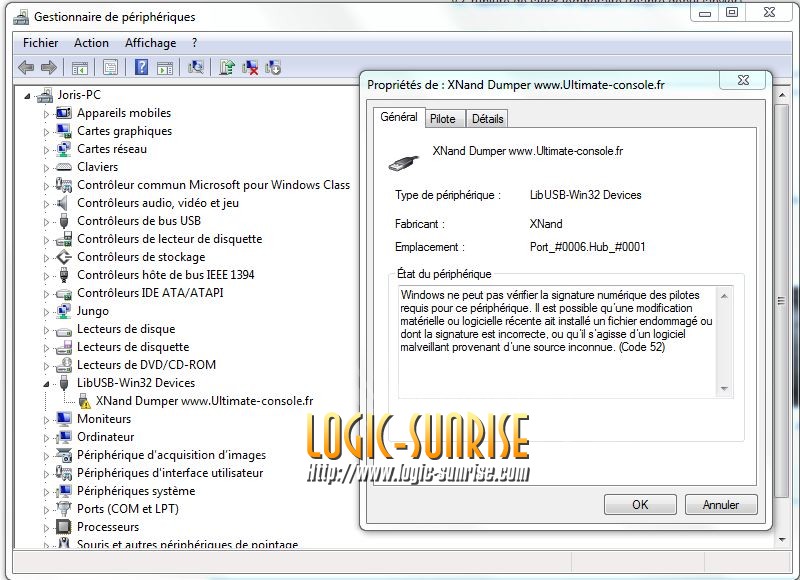Image resolution: width=800 pixels, height=580 pixels.
Task: Click the Properties toolbar icon
Action: (x=110, y=68)
